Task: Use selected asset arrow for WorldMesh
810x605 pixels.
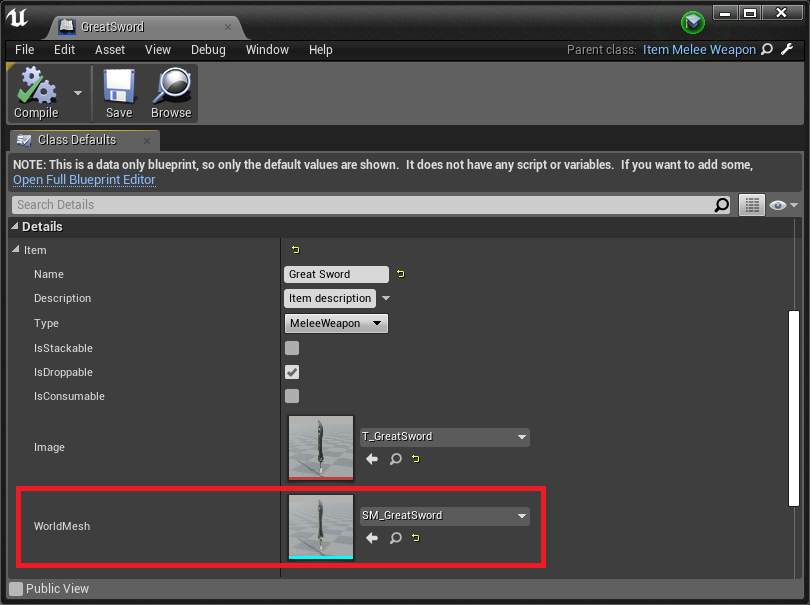Action: pyautogui.click(x=372, y=538)
